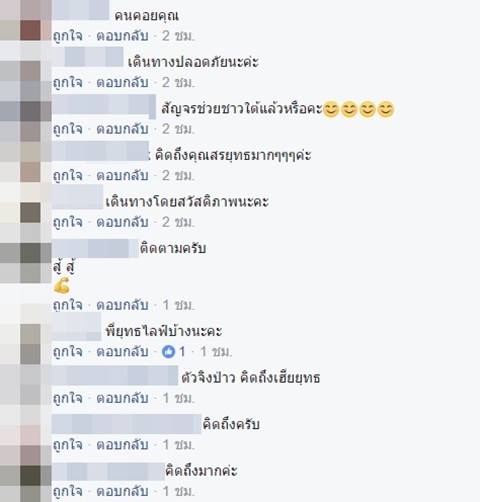480x502 pixels.
Task: Like the comment 'คิดถึงครับ'
Action: click(68, 445)
